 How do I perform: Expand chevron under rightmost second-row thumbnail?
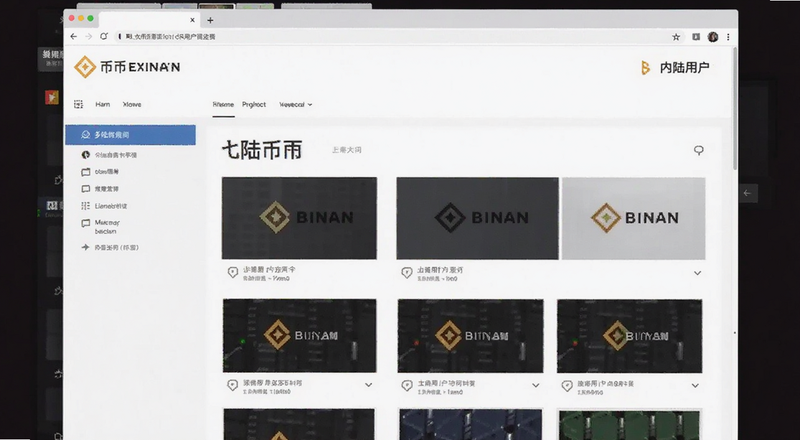click(695, 385)
